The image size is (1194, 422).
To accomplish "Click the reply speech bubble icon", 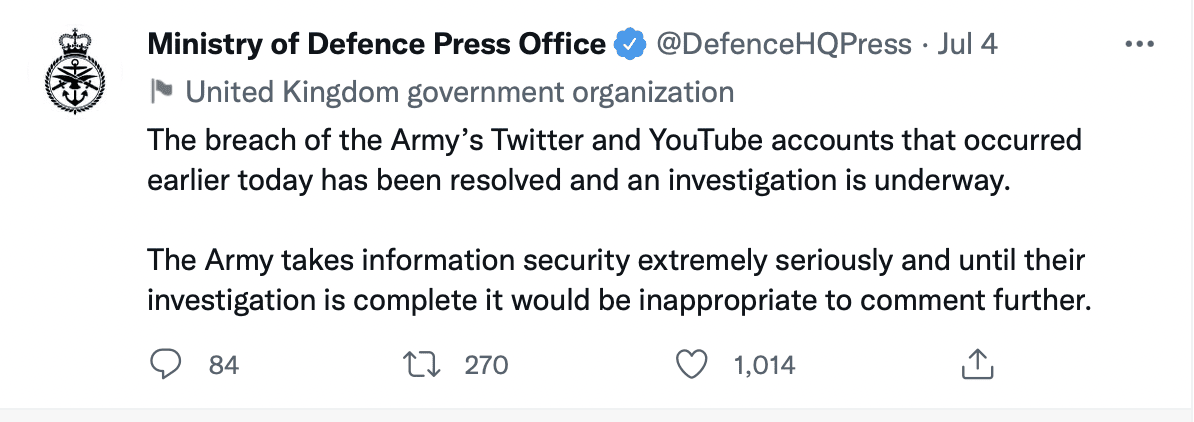I will [165, 365].
